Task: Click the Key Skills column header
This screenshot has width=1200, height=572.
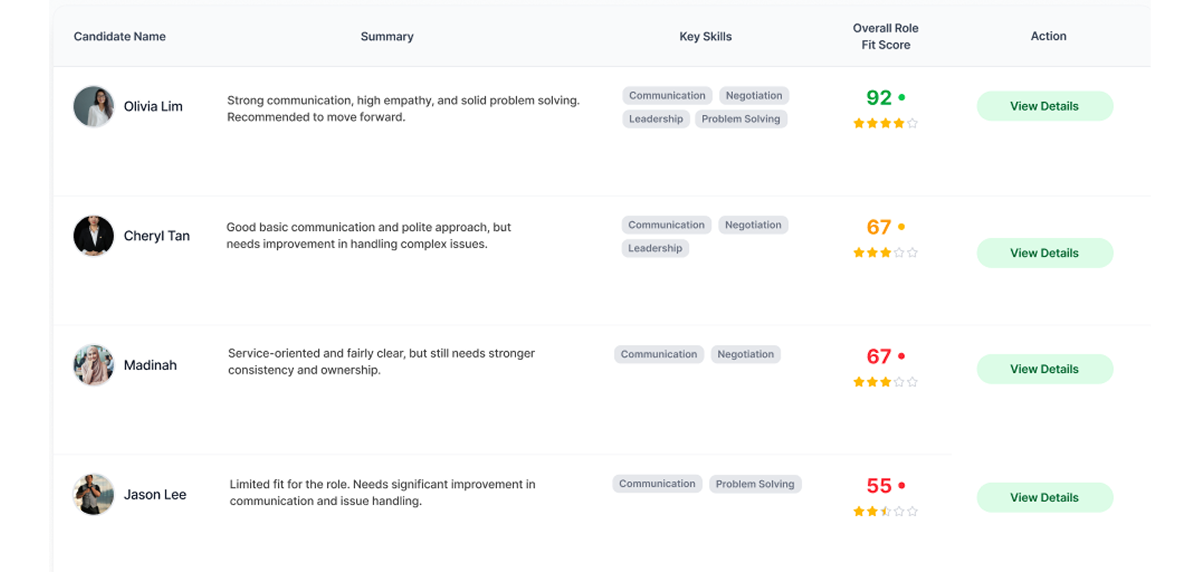Action: 705,37
